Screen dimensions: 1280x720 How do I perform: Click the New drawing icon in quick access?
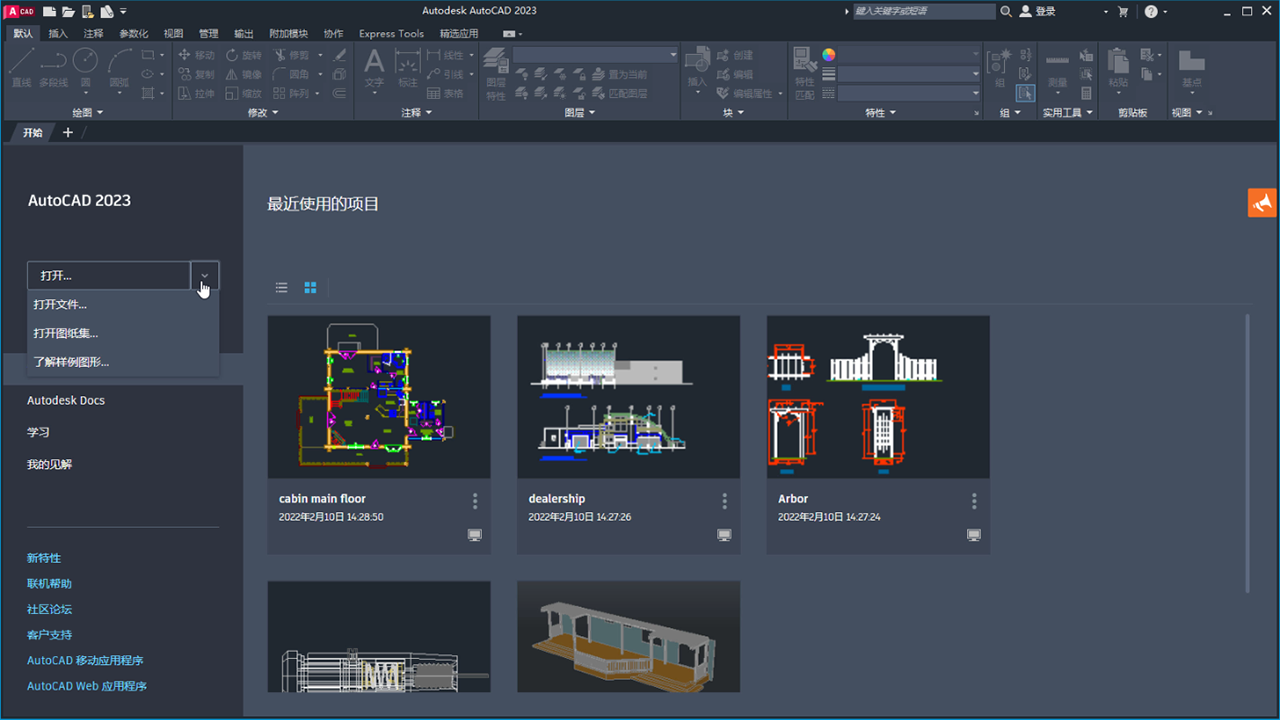coord(49,11)
